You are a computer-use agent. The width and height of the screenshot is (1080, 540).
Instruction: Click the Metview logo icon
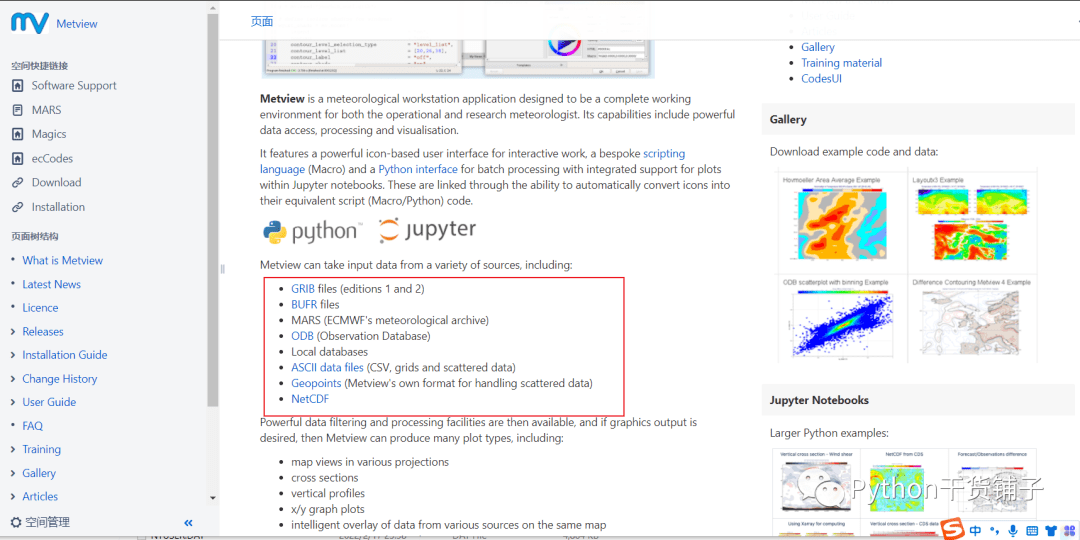coord(29,23)
